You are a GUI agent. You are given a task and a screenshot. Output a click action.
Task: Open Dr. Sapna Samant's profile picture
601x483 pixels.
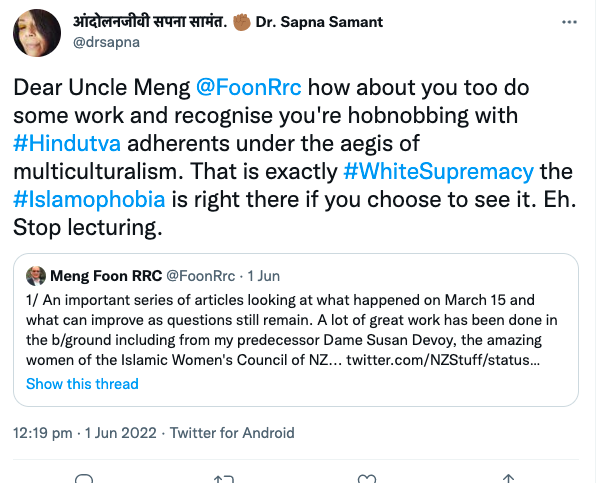click(36, 32)
